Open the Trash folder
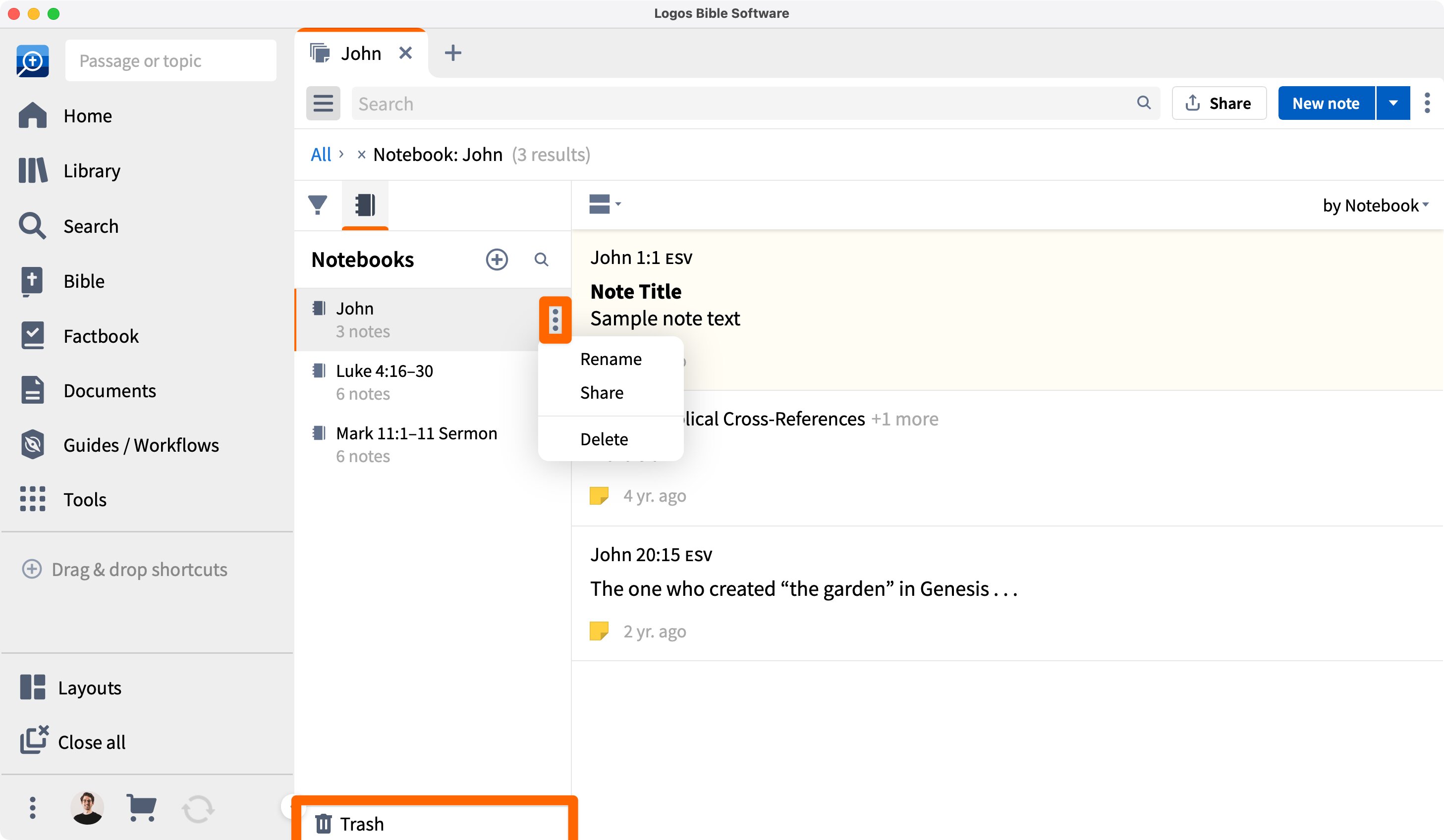This screenshot has height=840, width=1444. pyautogui.click(x=434, y=823)
